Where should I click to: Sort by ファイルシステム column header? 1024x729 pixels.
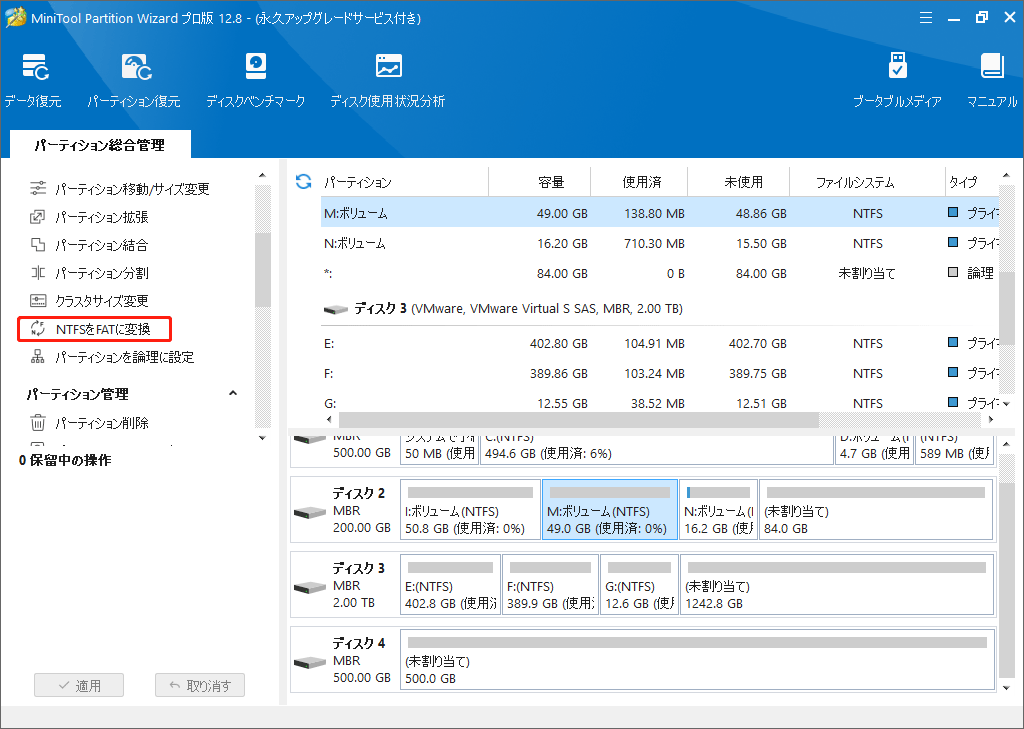(x=867, y=182)
